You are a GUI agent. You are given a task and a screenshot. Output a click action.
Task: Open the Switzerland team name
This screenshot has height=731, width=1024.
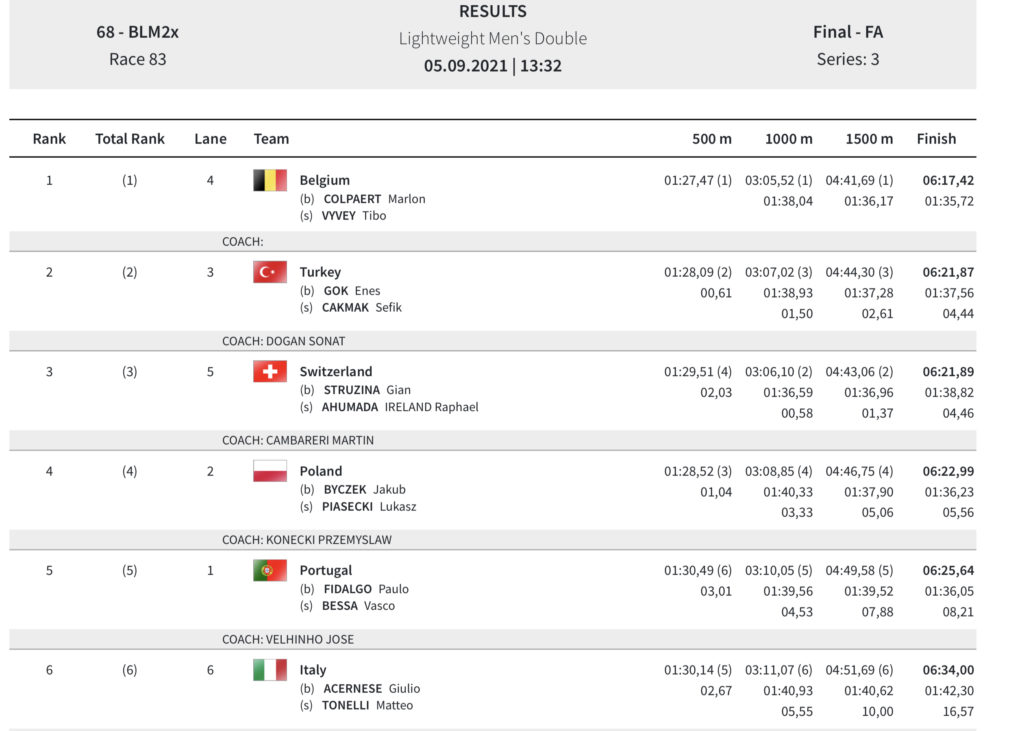click(x=336, y=372)
